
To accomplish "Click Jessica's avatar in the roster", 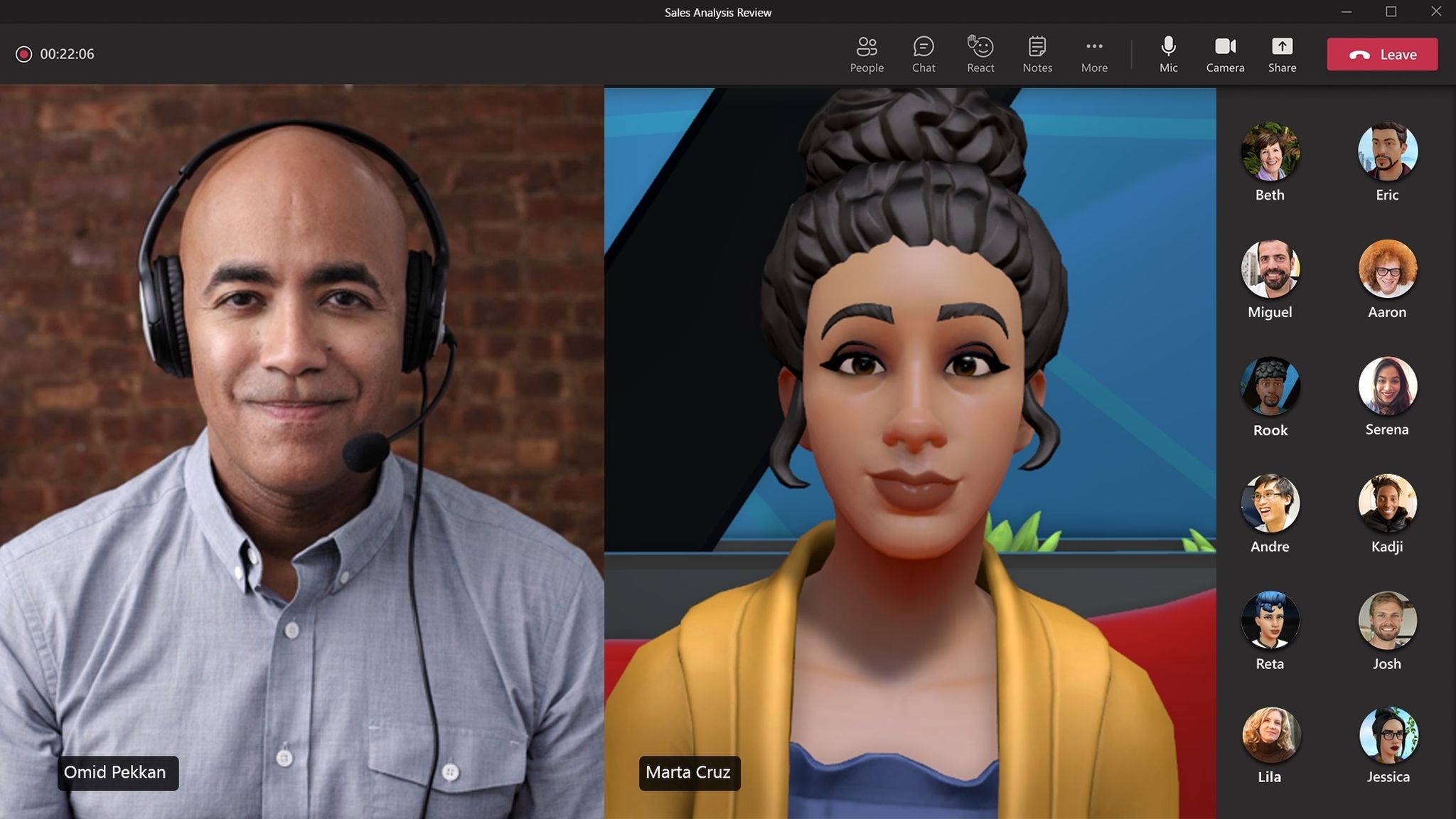I will (x=1387, y=737).
